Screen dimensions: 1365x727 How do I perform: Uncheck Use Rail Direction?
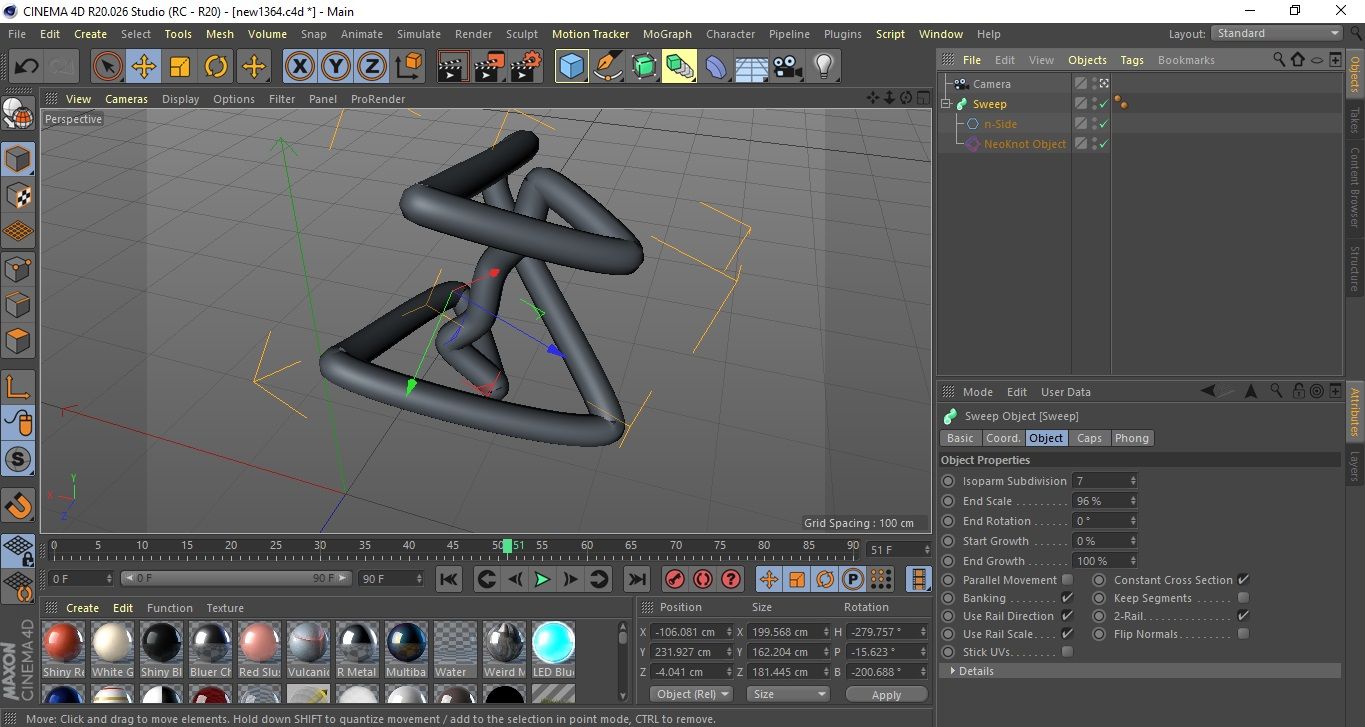coord(1067,615)
